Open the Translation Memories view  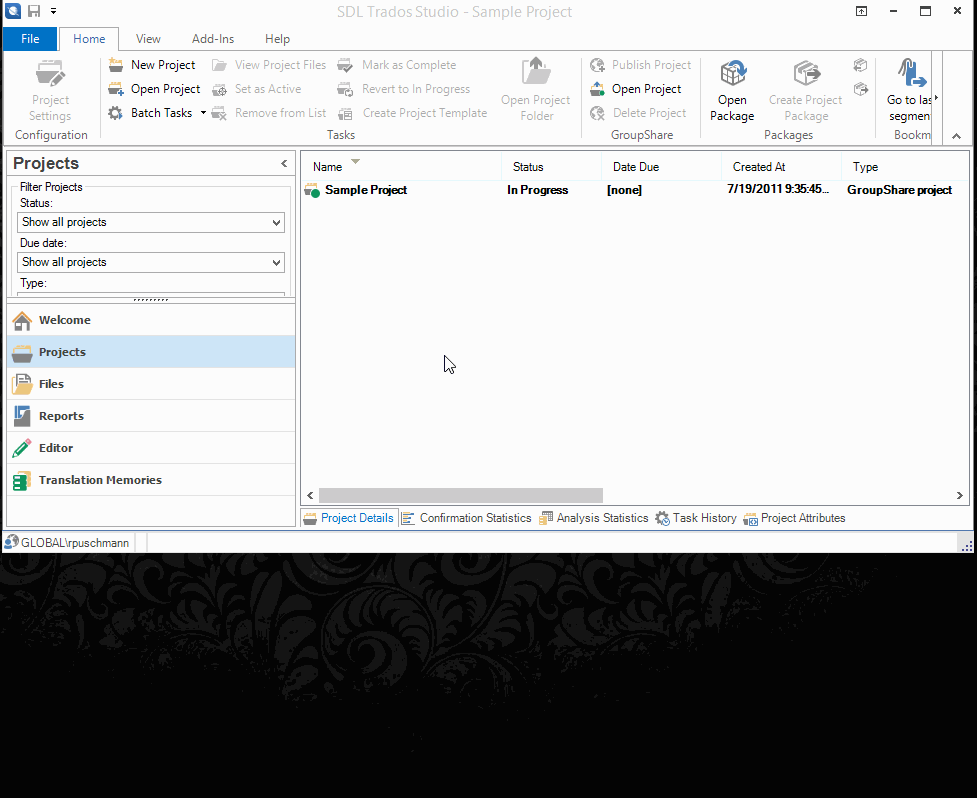(151, 480)
